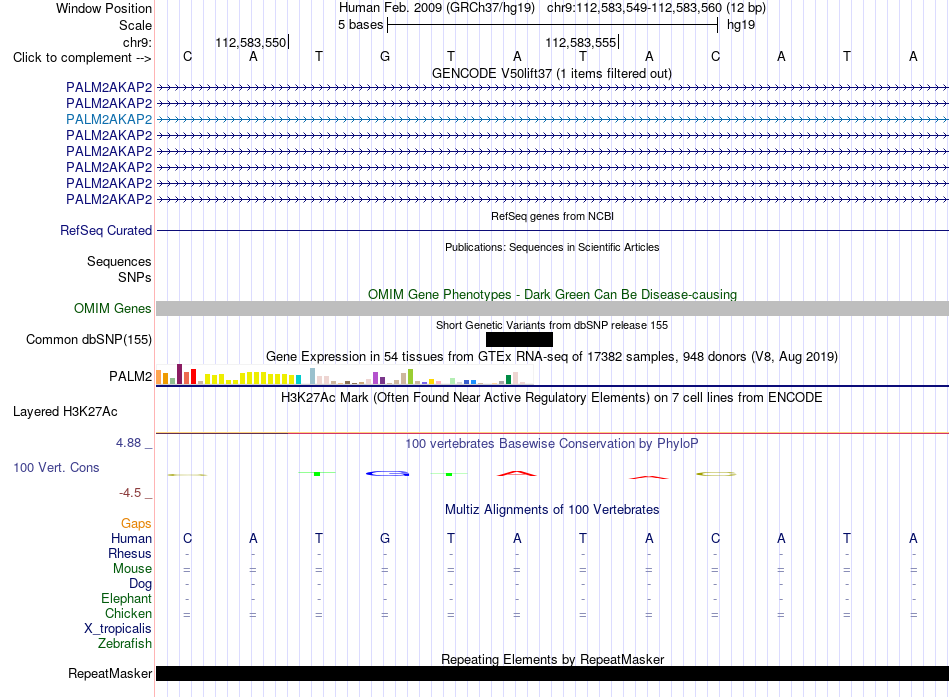Click the PALM2 GTEx expression label

(130, 376)
